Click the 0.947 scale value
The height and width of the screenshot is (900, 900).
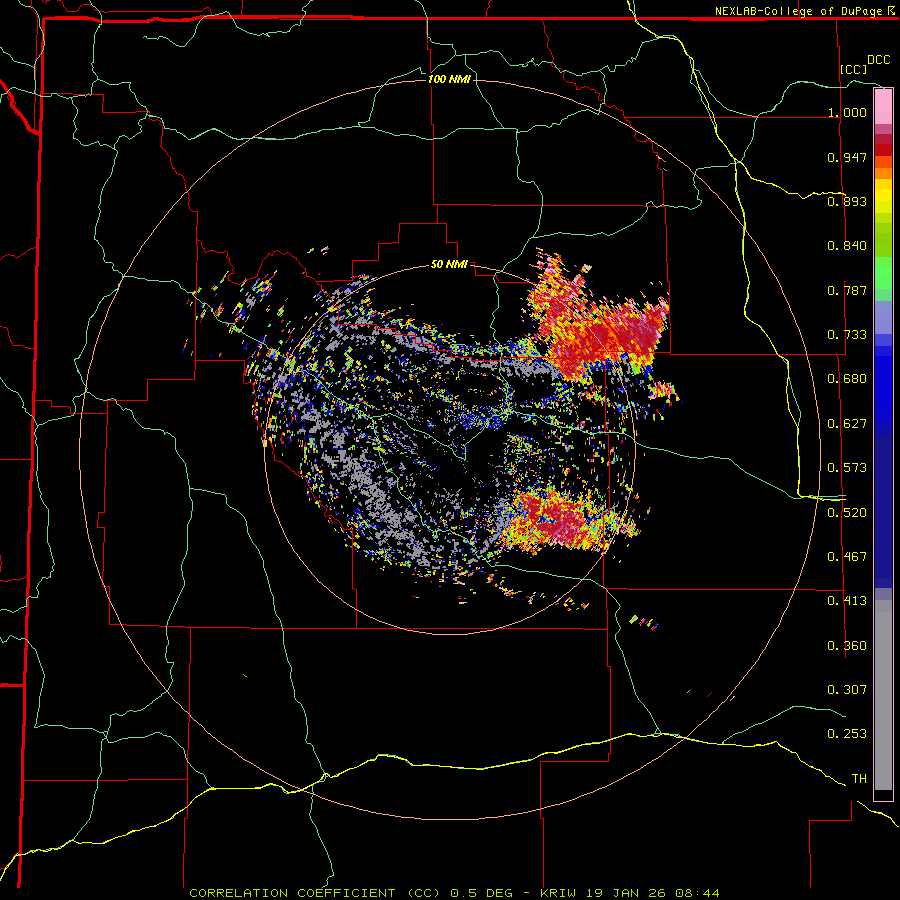tap(847, 157)
